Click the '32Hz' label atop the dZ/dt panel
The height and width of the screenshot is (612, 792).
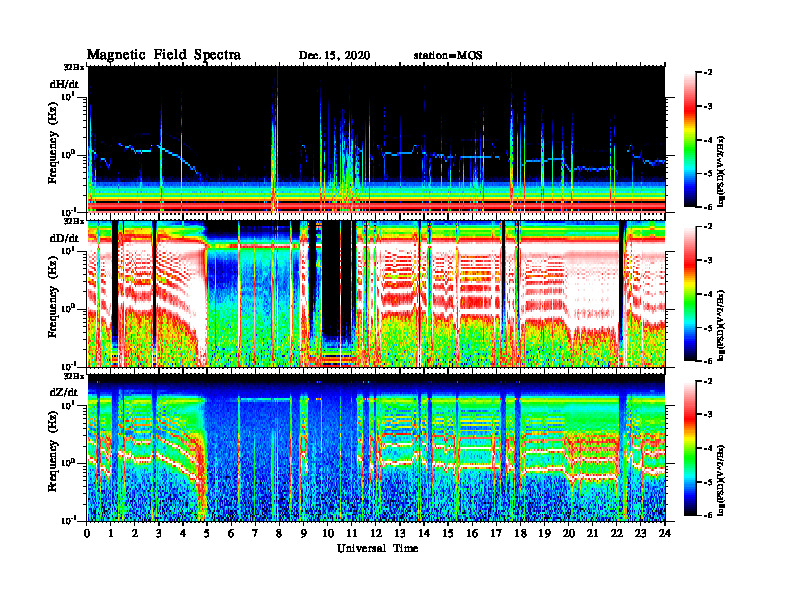tap(74, 376)
